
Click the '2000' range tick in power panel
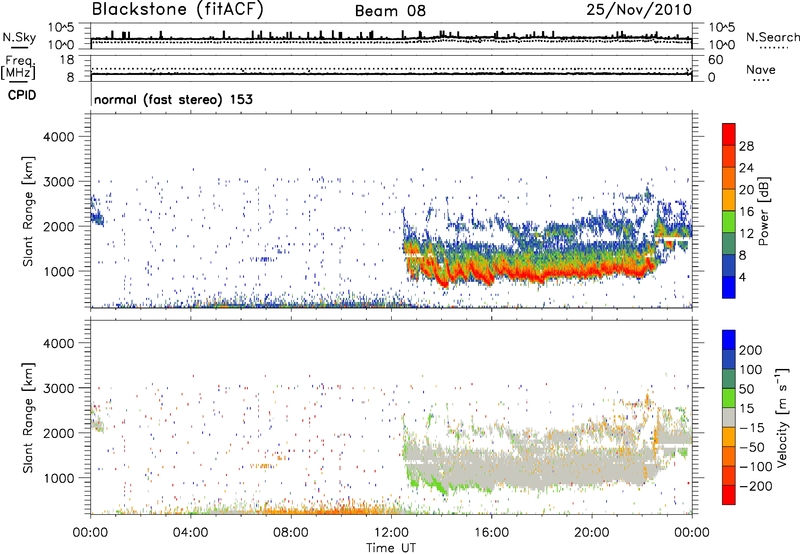59,226
